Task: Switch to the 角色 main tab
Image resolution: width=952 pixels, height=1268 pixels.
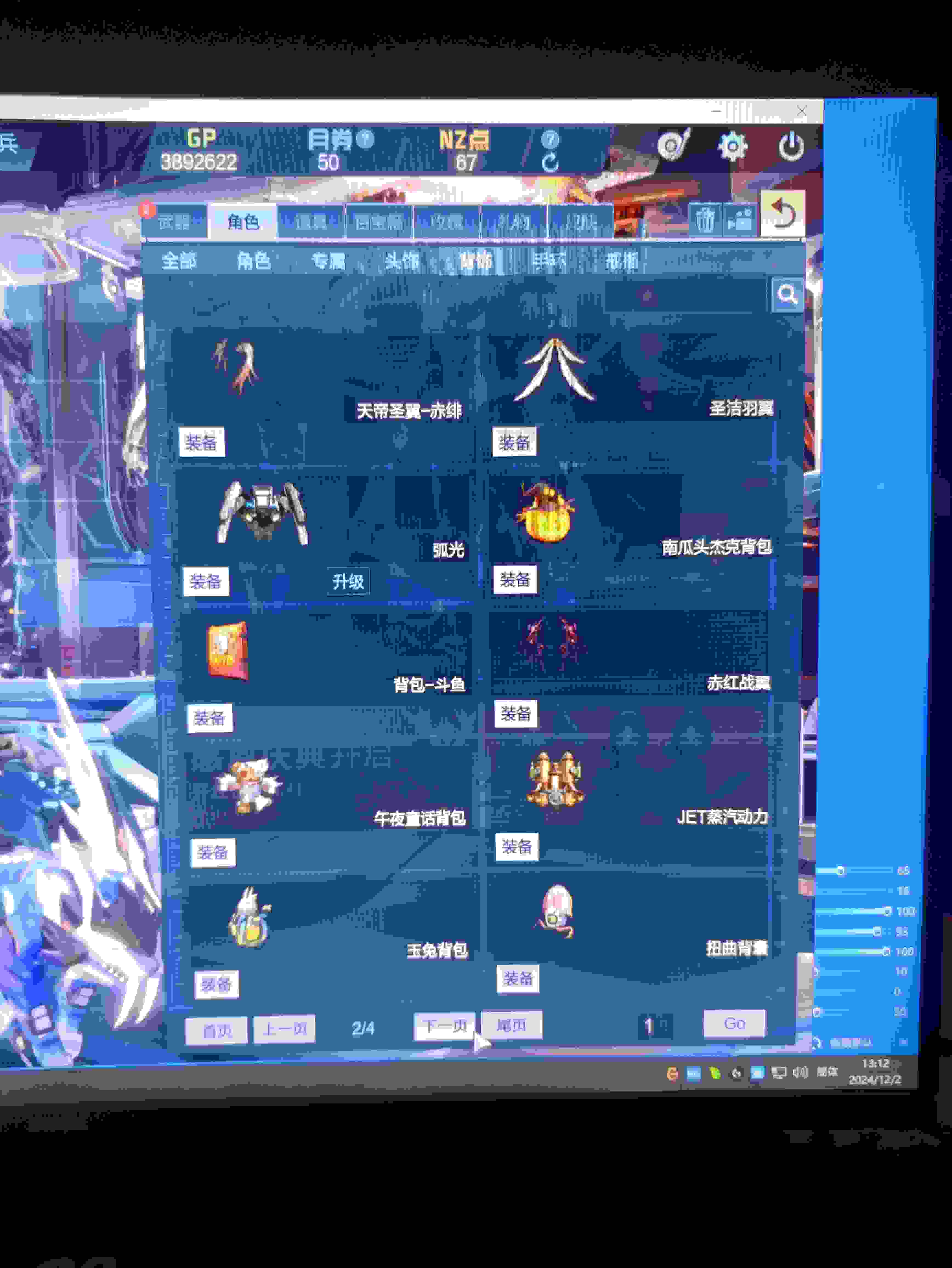Action: pyautogui.click(x=243, y=221)
